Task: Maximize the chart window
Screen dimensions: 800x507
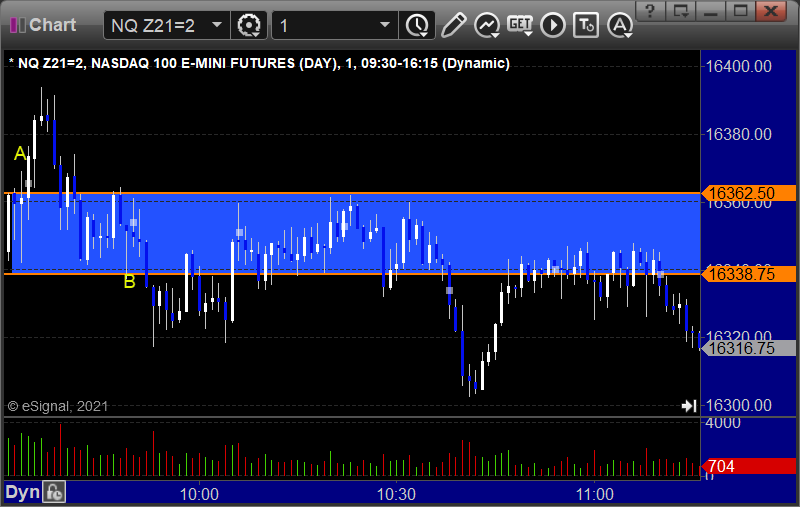Action: coord(741,11)
